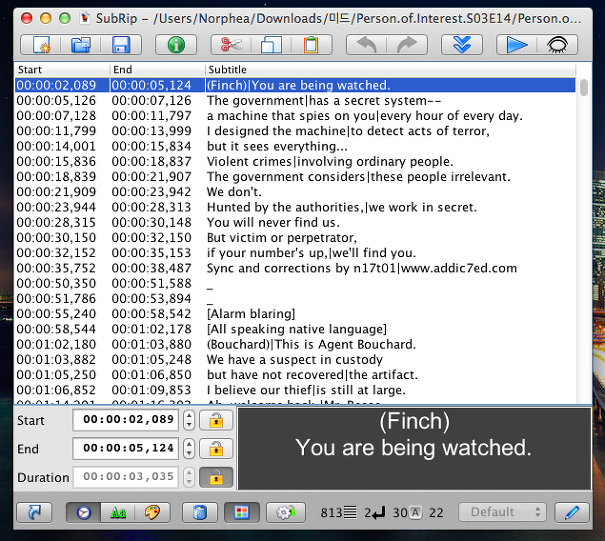Redo the last undone action
Image resolution: width=605 pixels, height=541 pixels.
(x=407, y=44)
